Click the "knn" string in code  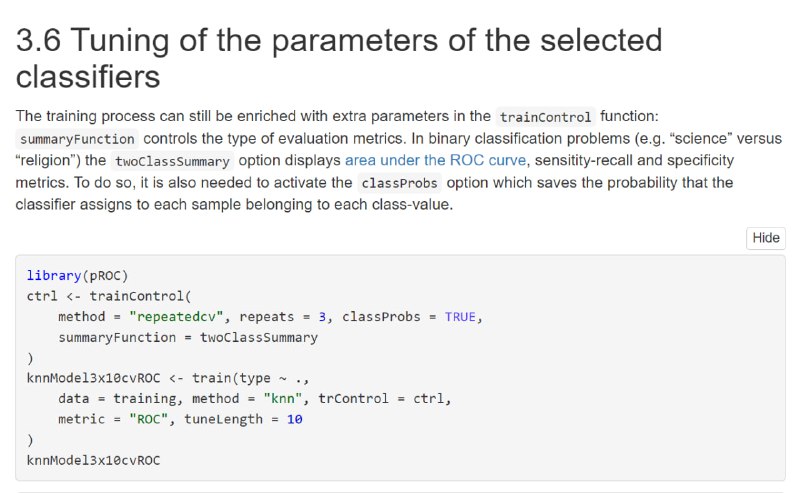tap(283, 399)
